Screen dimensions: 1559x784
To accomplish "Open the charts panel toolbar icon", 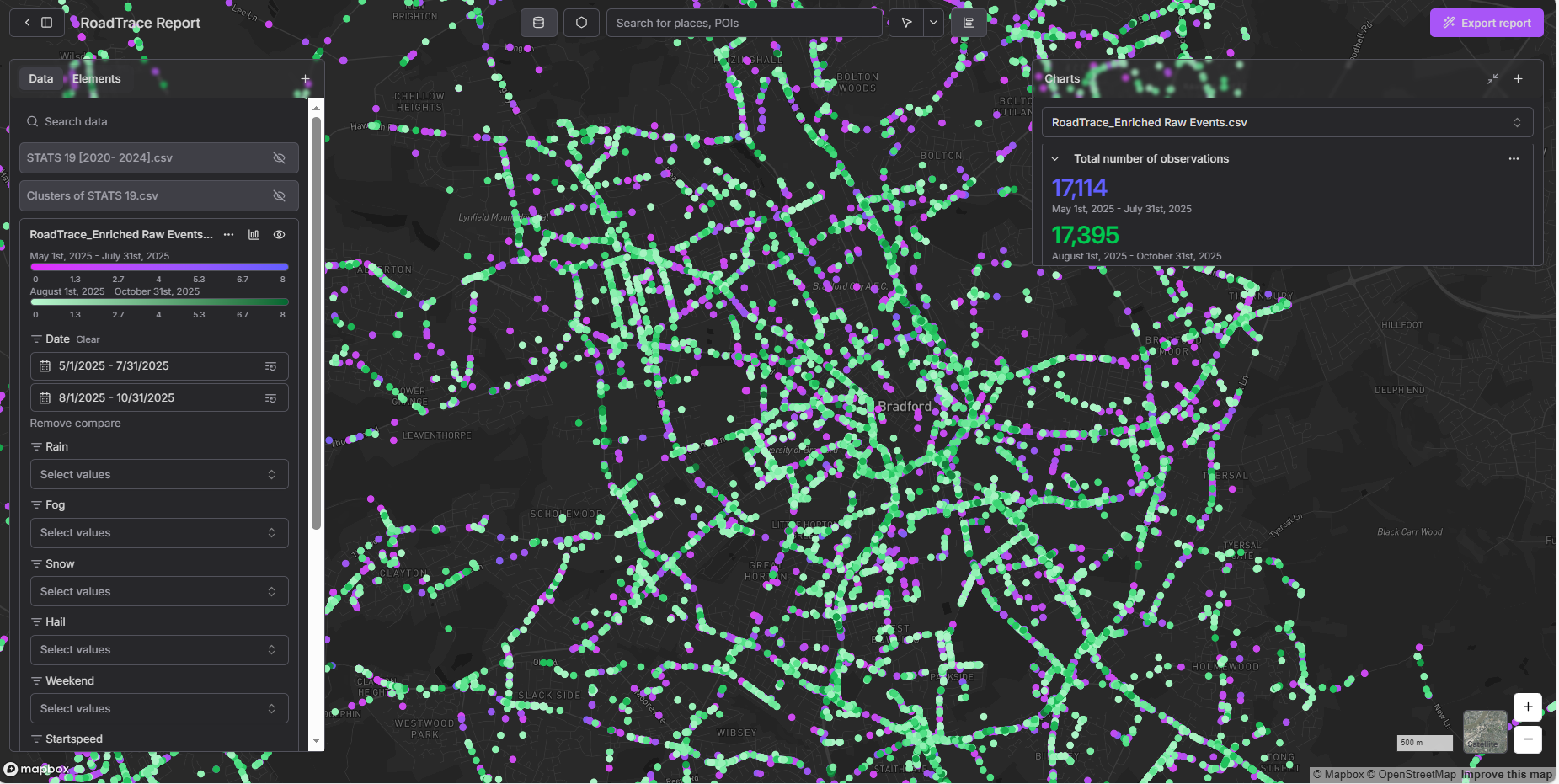I will tap(969, 23).
